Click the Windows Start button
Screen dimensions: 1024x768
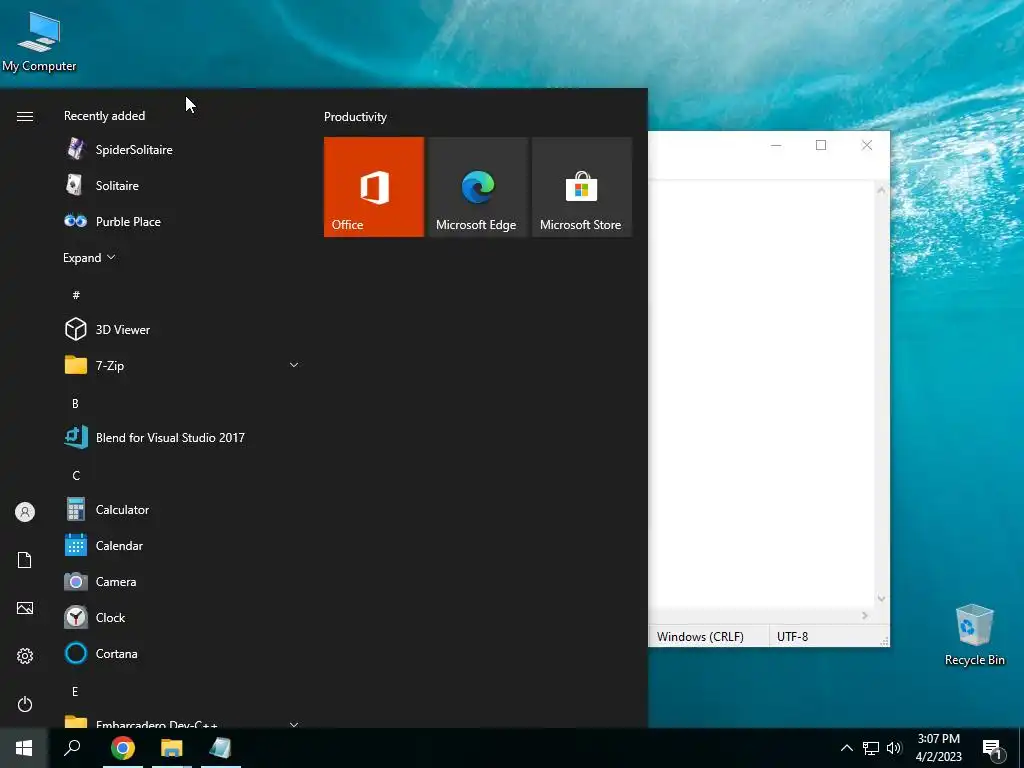(x=24, y=748)
